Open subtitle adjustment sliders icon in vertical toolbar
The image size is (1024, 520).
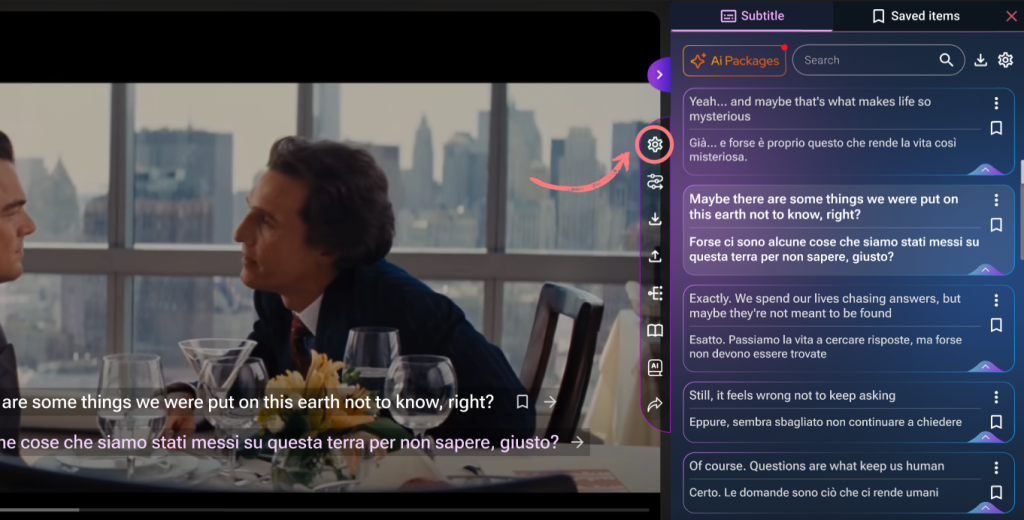pyautogui.click(x=655, y=182)
